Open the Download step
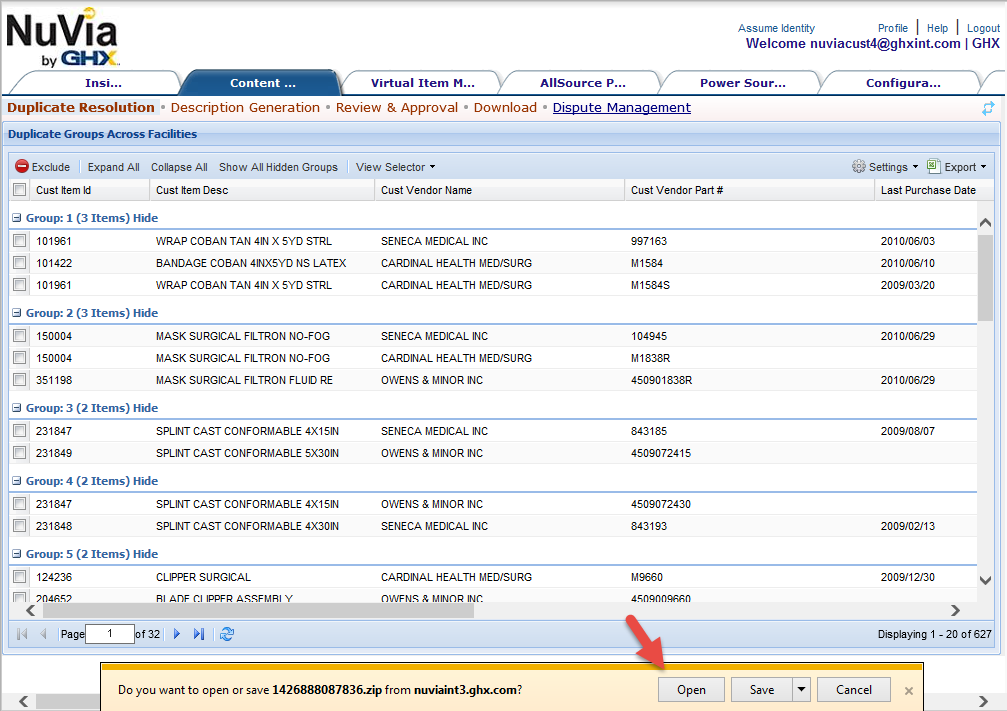Screen dimensions: 1007x711 (x=505, y=108)
